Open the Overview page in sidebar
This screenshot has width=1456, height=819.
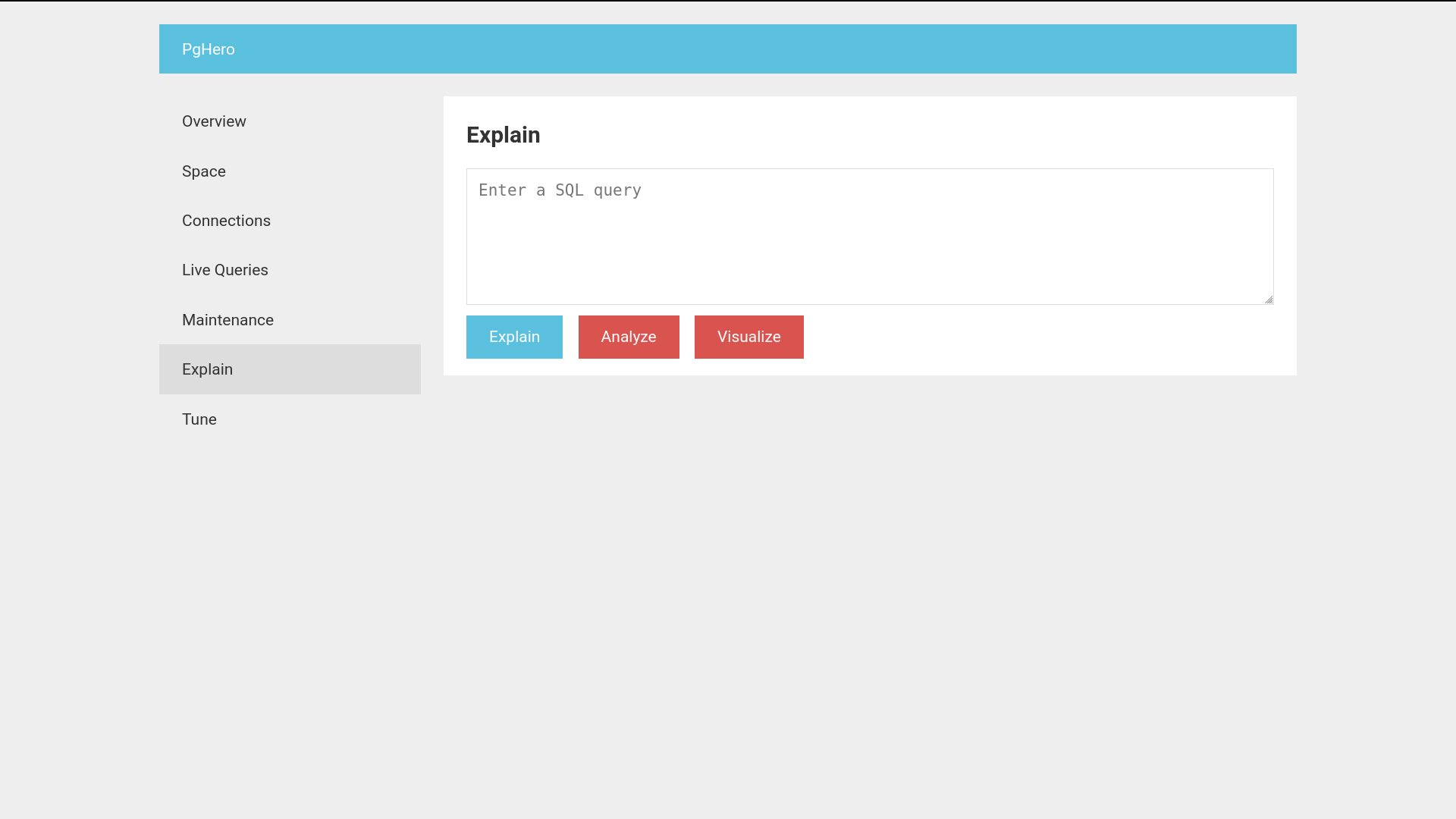point(214,121)
